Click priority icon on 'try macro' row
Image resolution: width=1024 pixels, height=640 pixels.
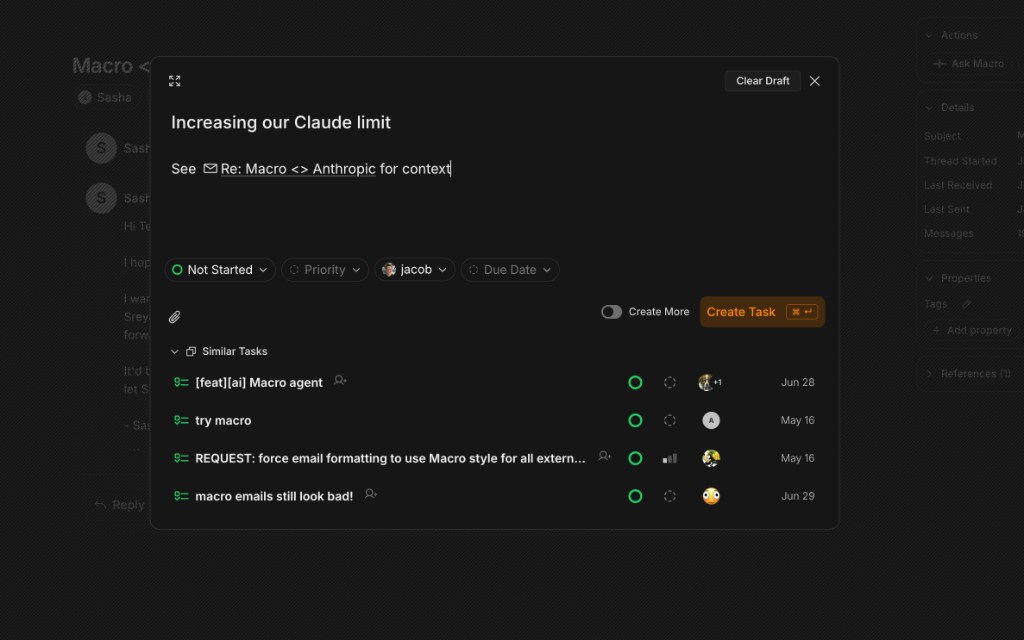[x=669, y=421]
